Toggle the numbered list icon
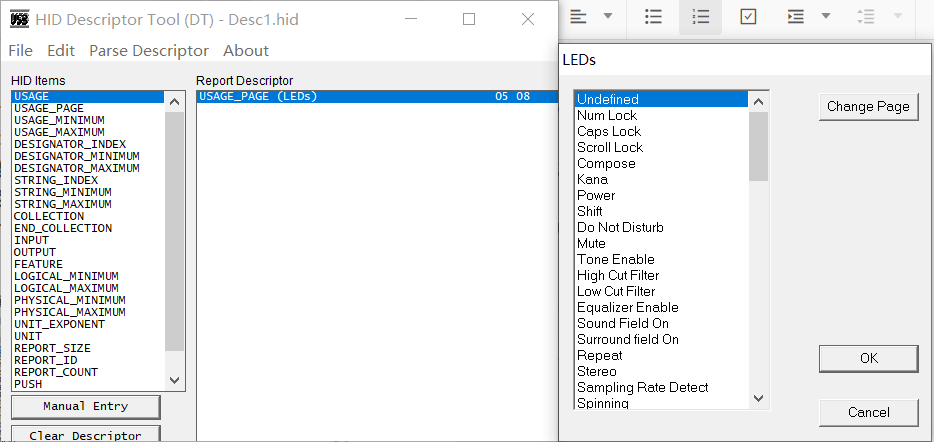934x442 pixels. pyautogui.click(x=701, y=16)
